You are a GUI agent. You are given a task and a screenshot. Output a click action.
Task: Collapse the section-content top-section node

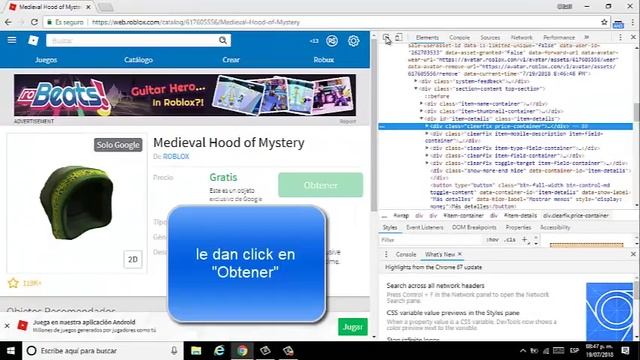416,89
